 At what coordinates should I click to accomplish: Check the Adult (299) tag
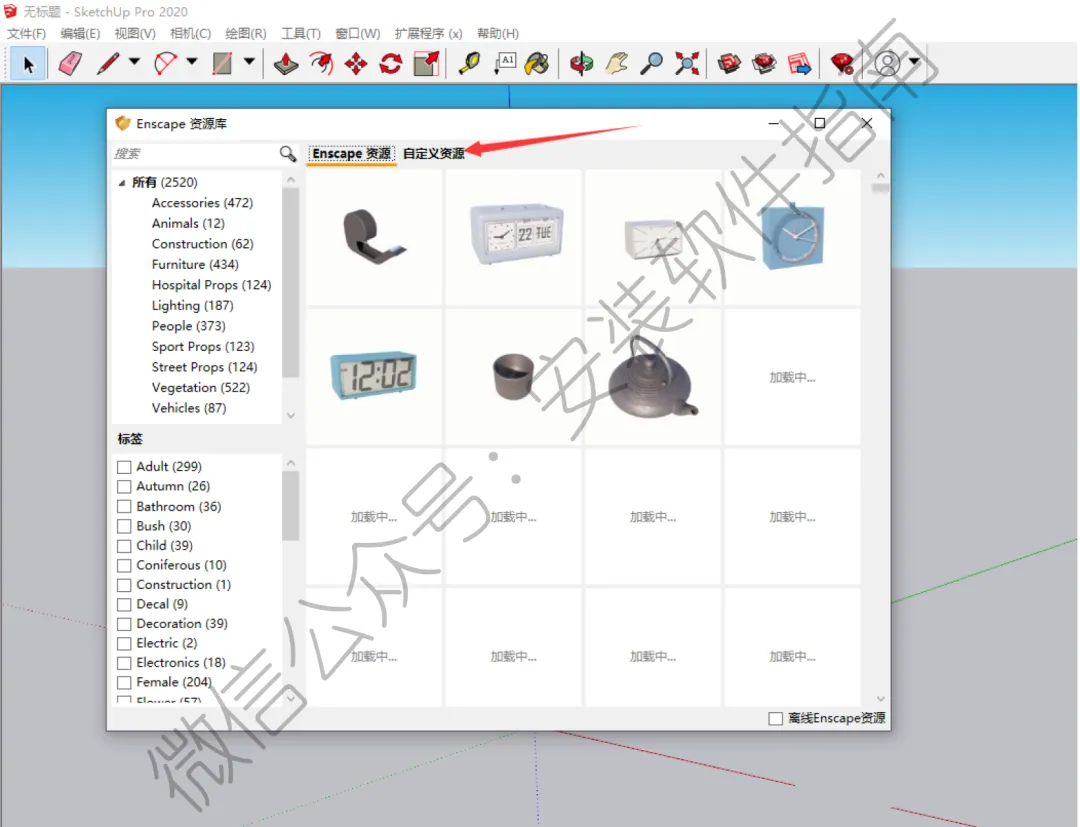click(x=124, y=467)
